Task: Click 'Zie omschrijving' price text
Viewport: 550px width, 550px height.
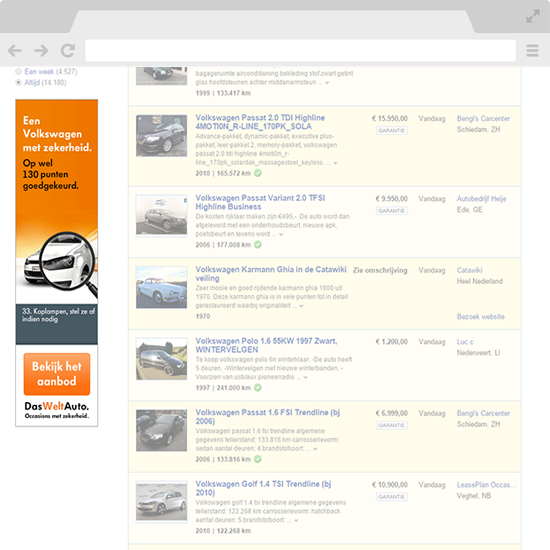Action: [x=380, y=270]
